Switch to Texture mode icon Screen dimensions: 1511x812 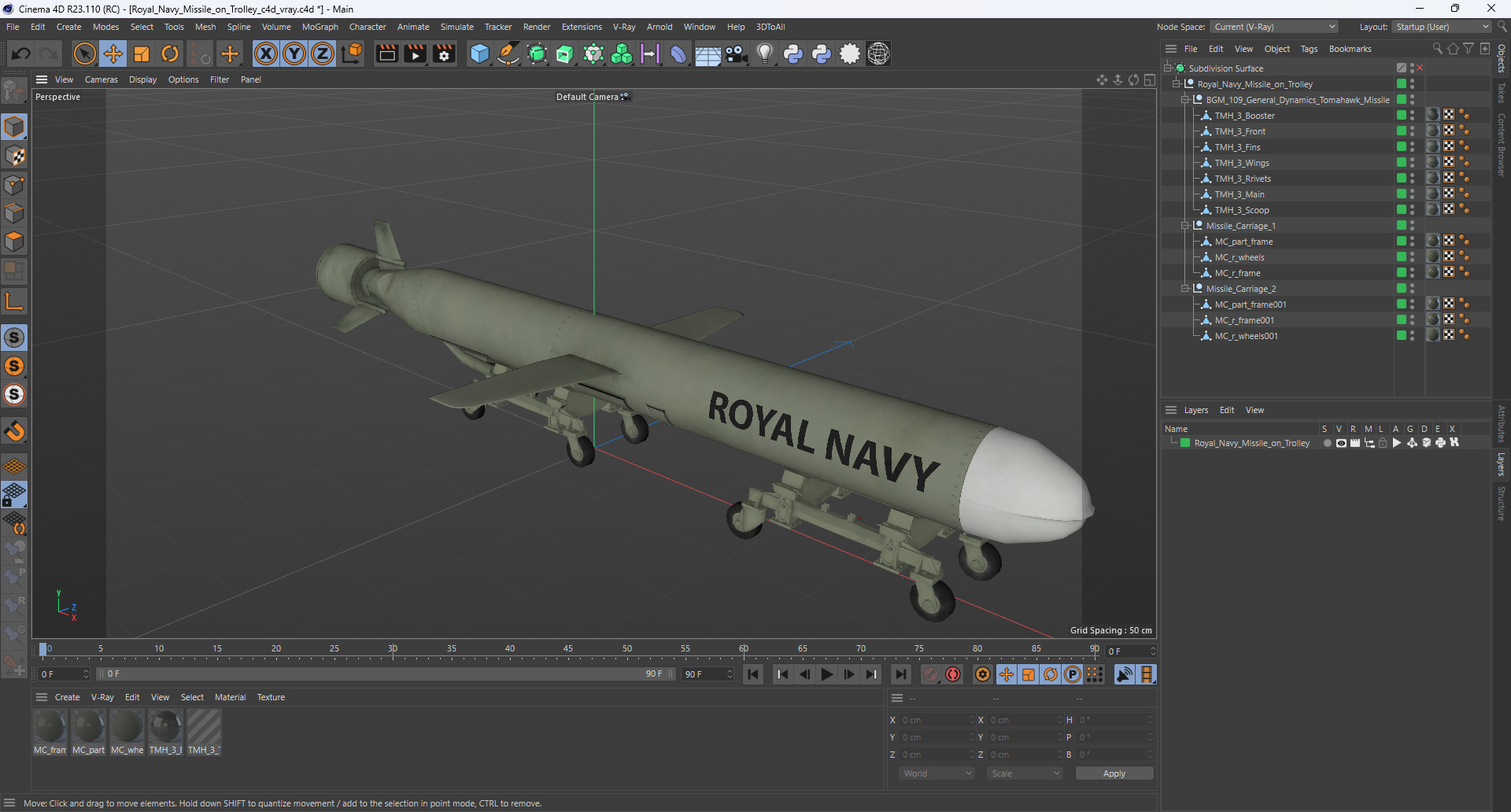14,156
